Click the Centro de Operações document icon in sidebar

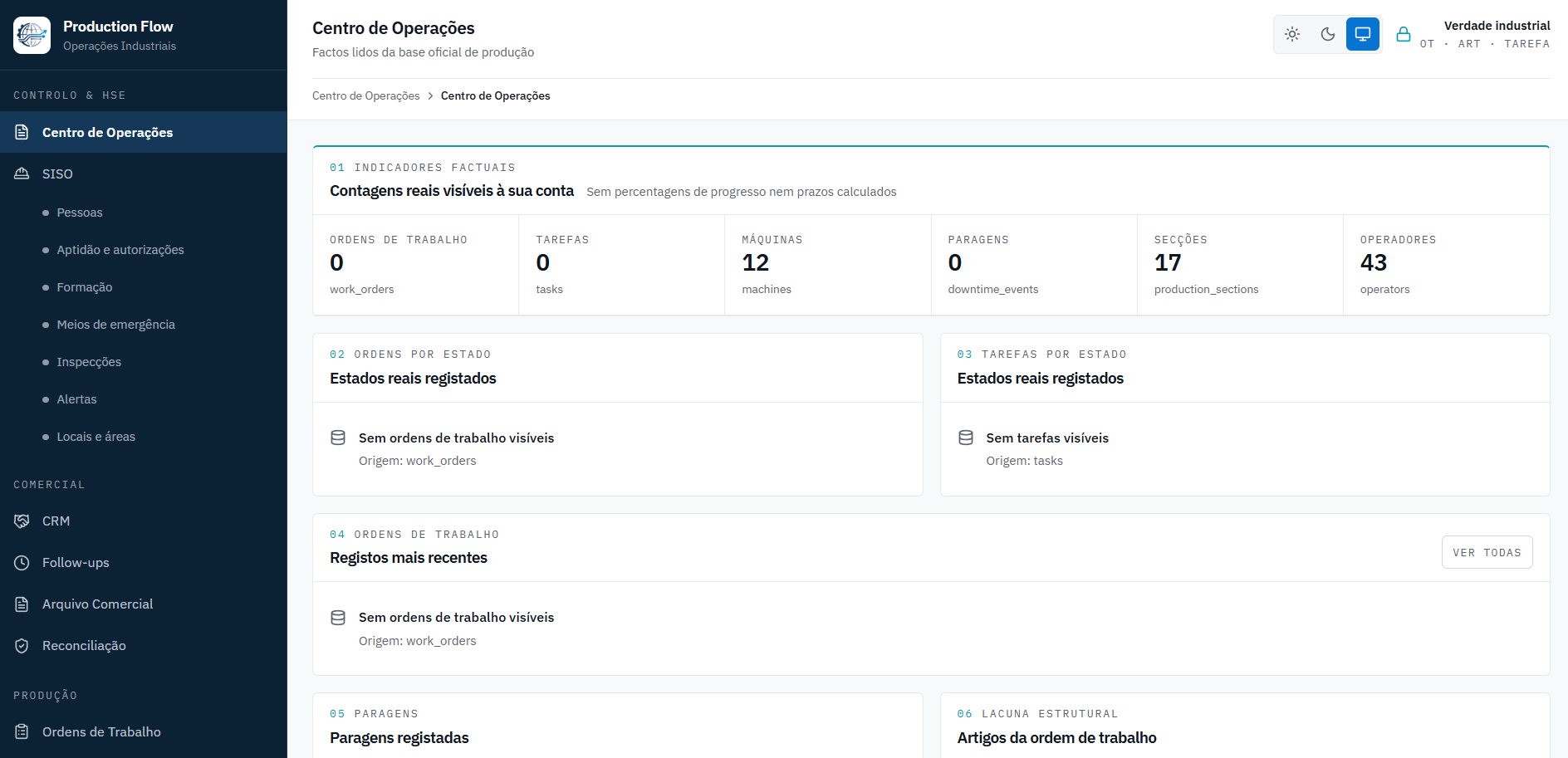pyautogui.click(x=22, y=132)
